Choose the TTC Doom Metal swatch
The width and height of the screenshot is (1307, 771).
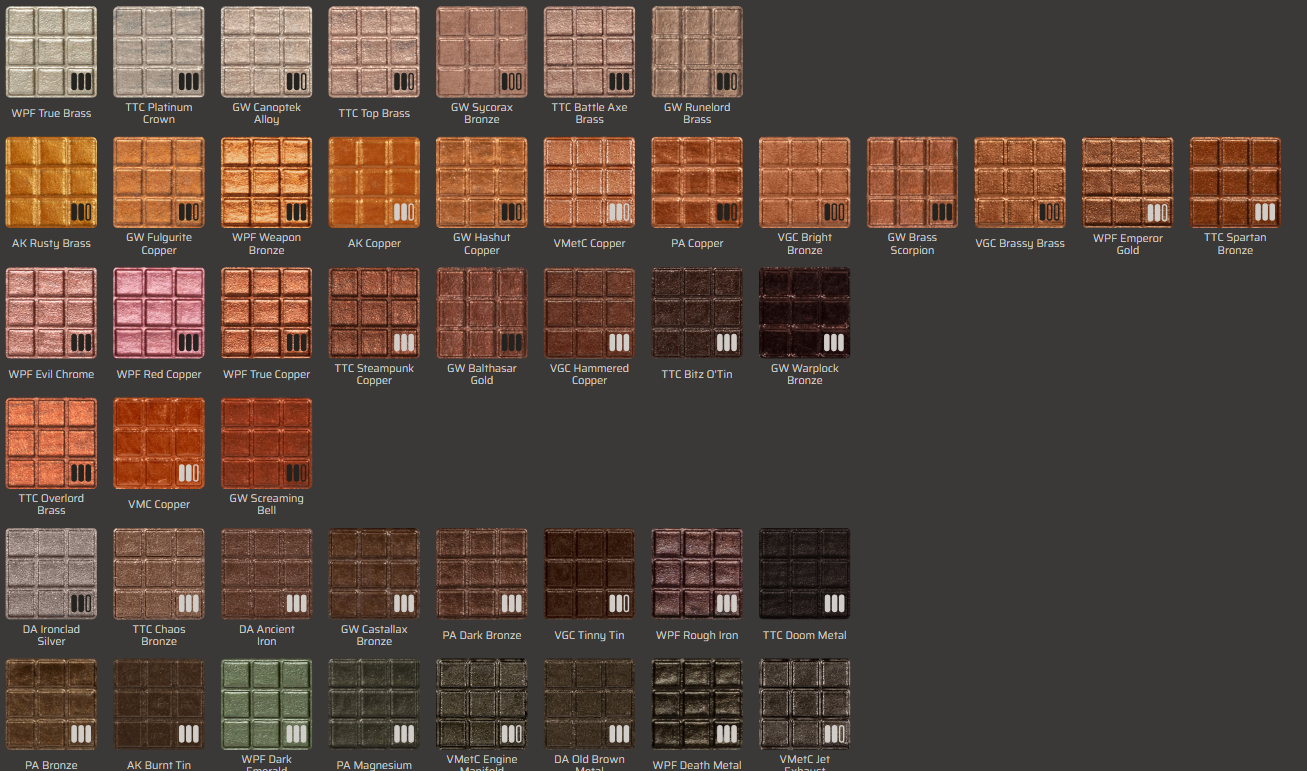coord(805,574)
